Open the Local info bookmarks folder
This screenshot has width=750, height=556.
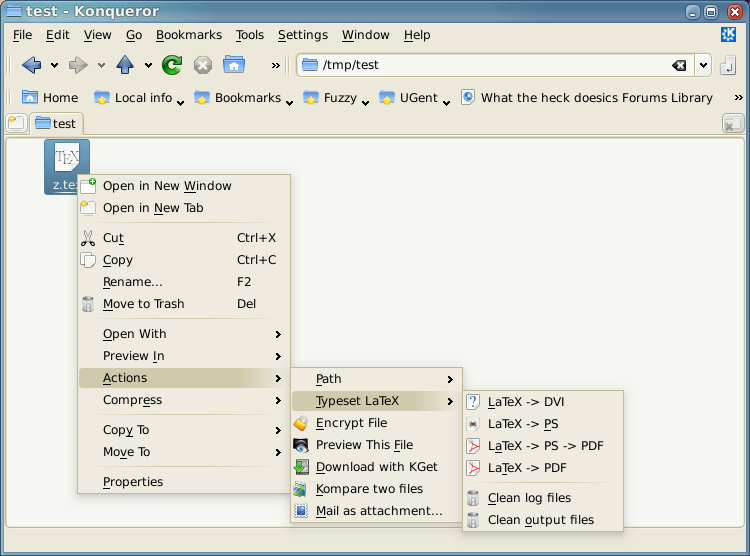(x=139, y=98)
